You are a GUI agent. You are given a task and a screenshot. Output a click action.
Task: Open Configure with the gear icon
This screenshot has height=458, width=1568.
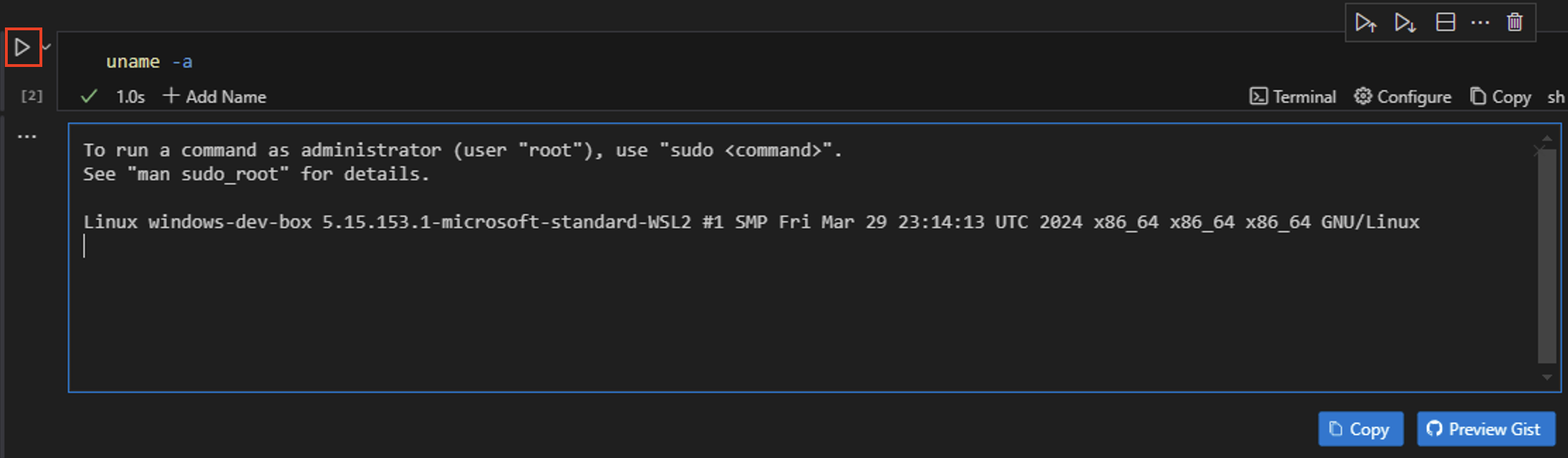point(1402,97)
